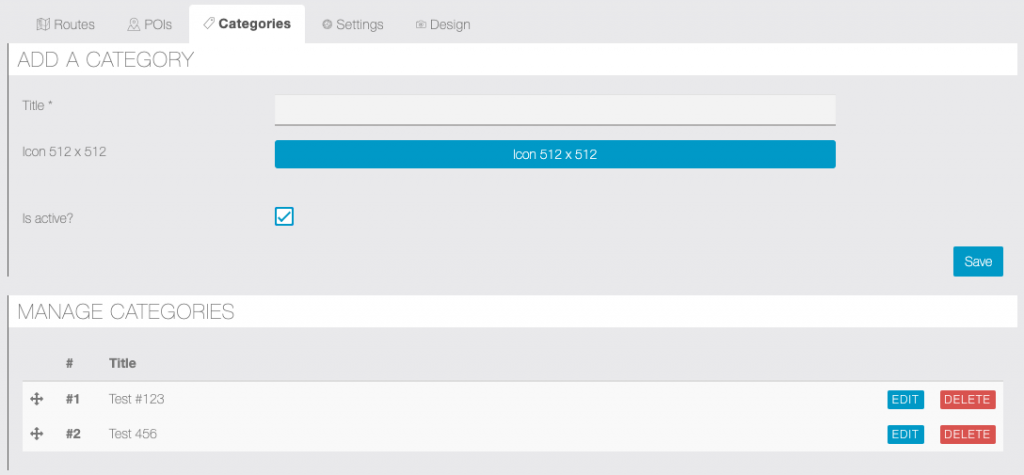Image resolution: width=1024 pixels, height=475 pixels.
Task: Click the # column header
Action: 70,363
